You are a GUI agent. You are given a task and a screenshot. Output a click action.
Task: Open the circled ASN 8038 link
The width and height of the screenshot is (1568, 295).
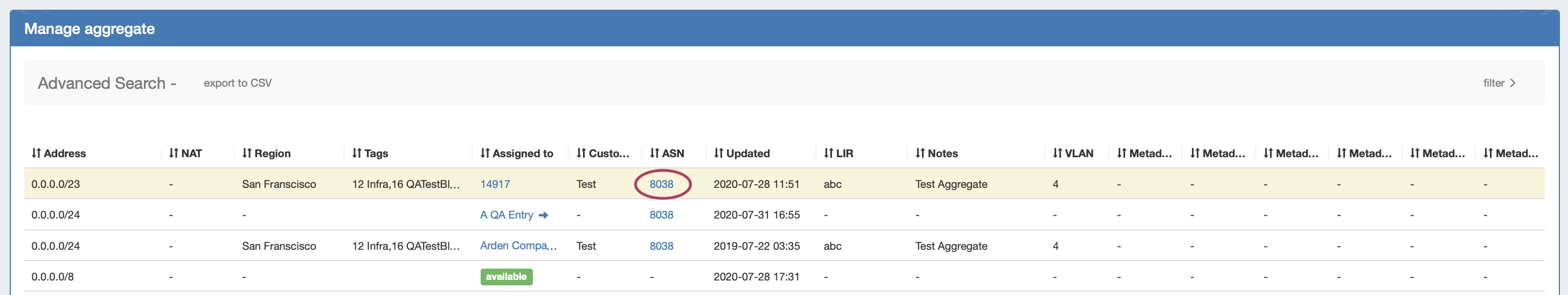661,184
